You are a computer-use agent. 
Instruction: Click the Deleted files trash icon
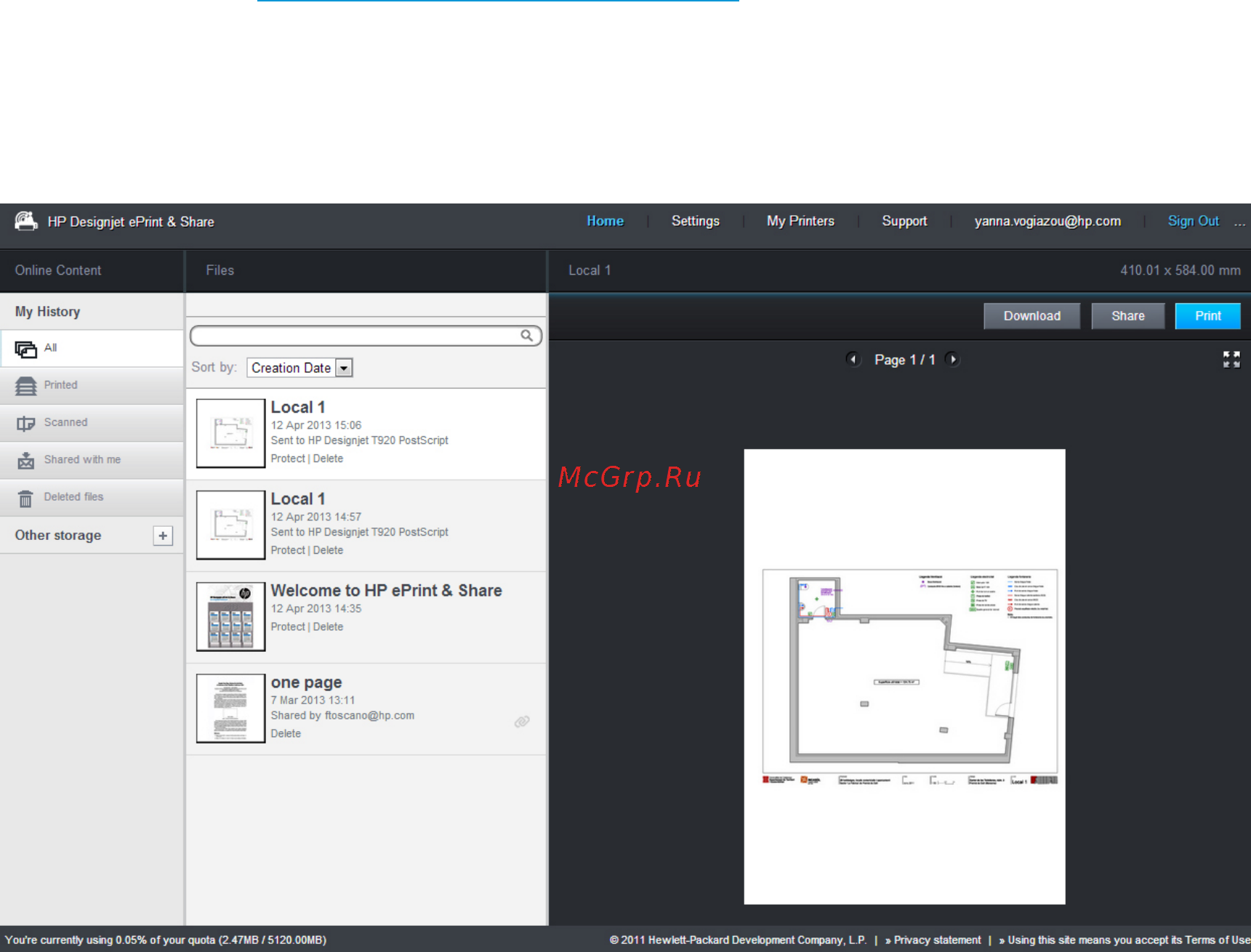point(25,498)
